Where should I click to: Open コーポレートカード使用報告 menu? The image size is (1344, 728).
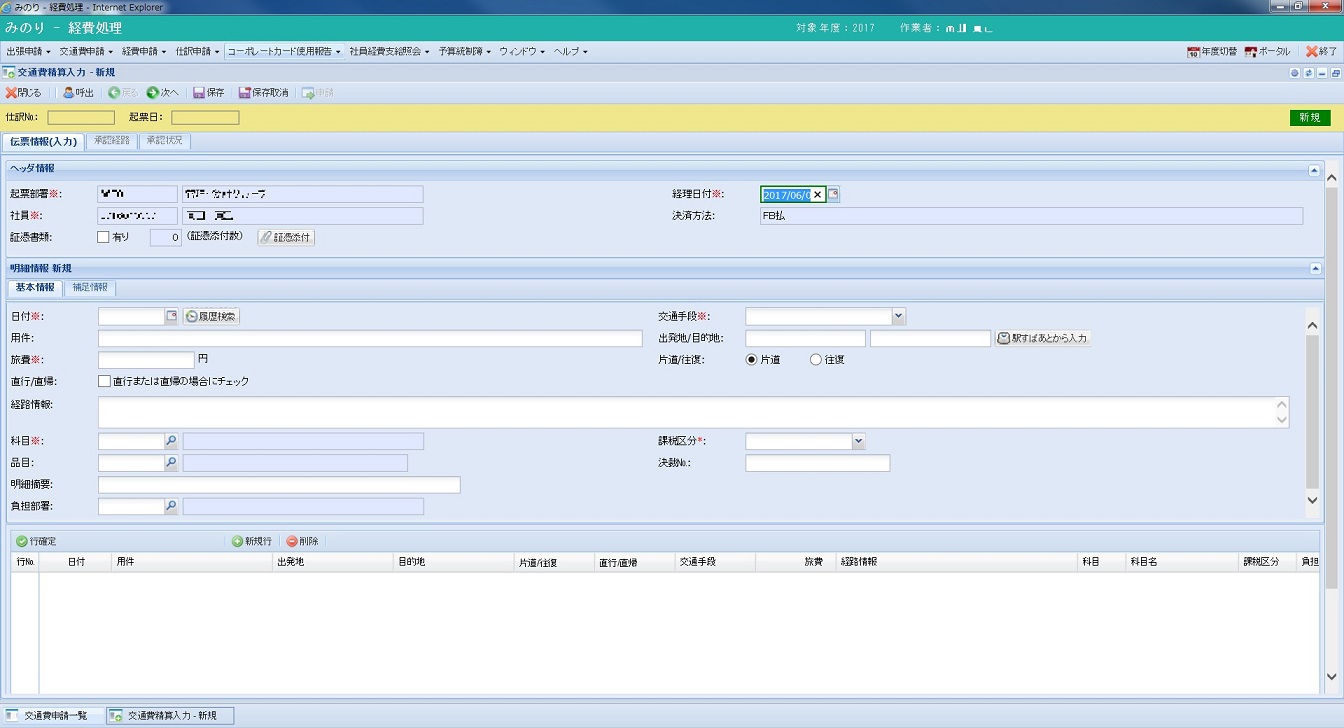coord(284,51)
